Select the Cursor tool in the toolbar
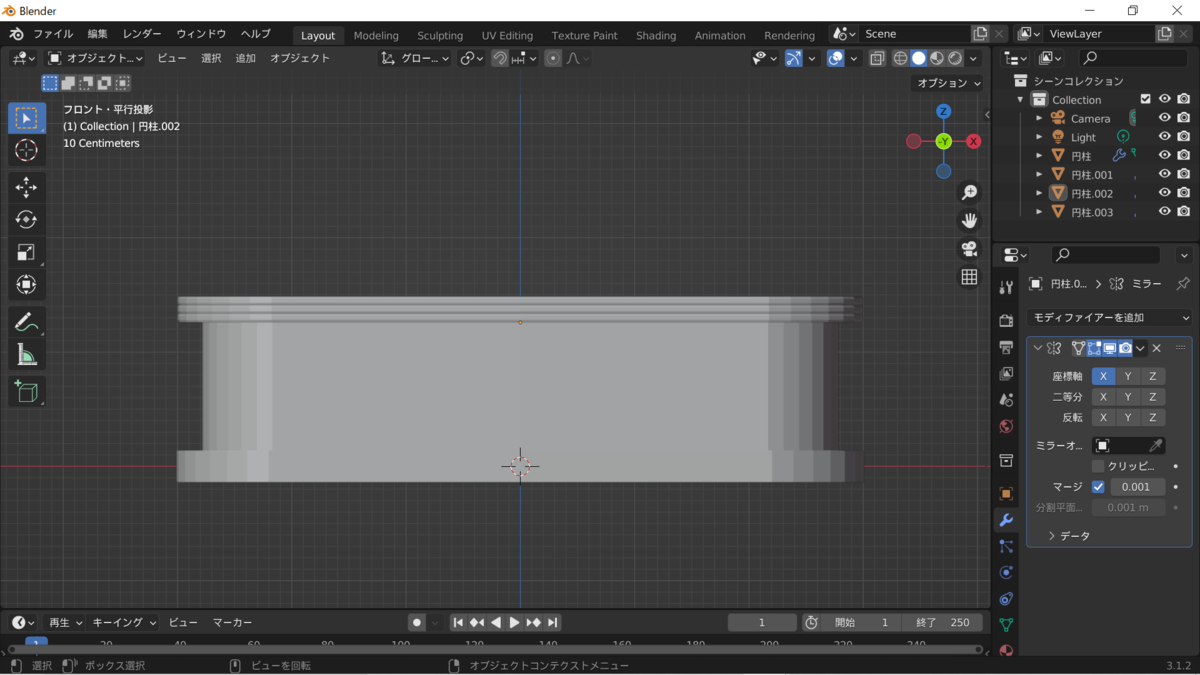Screen dimensions: 1200x675 point(27,151)
